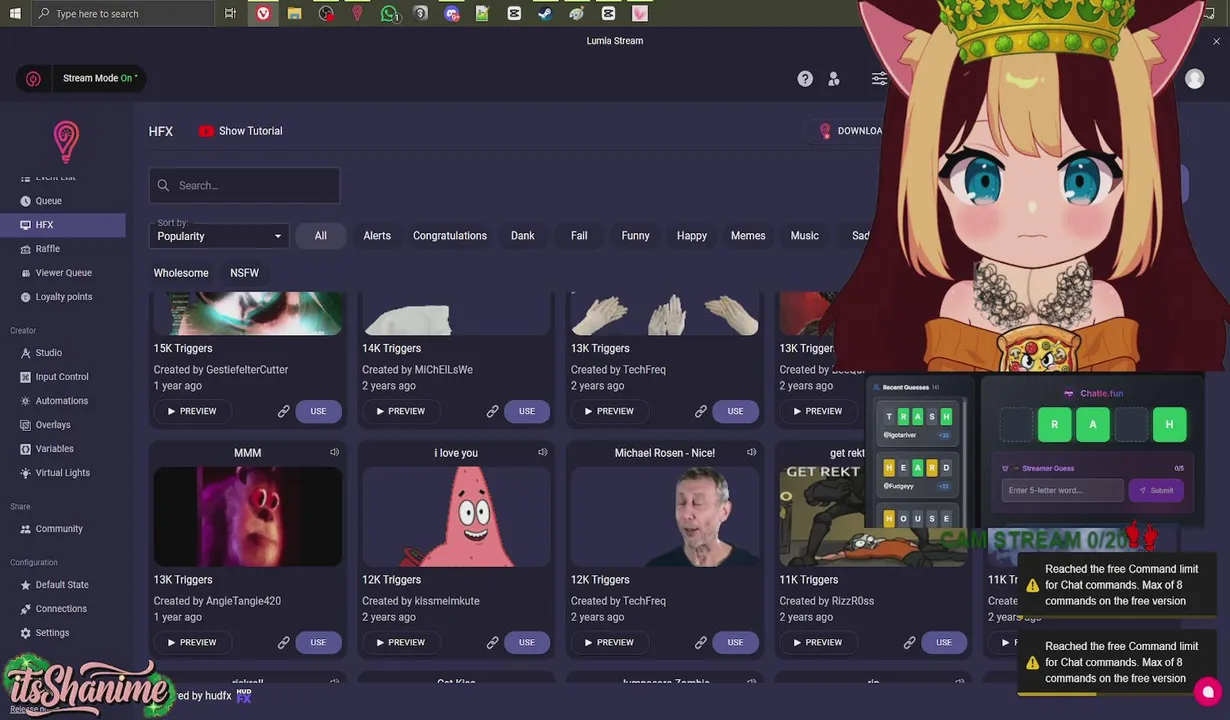The width and height of the screenshot is (1230, 720).
Task: Open WhatsApp from the taskbar
Action: click(389, 13)
